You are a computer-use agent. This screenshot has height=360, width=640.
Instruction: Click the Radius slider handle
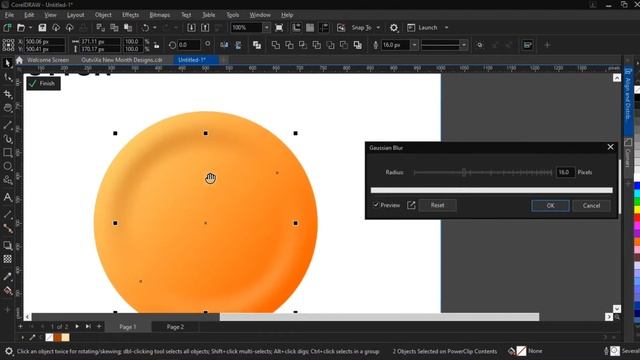pos(464,172)
